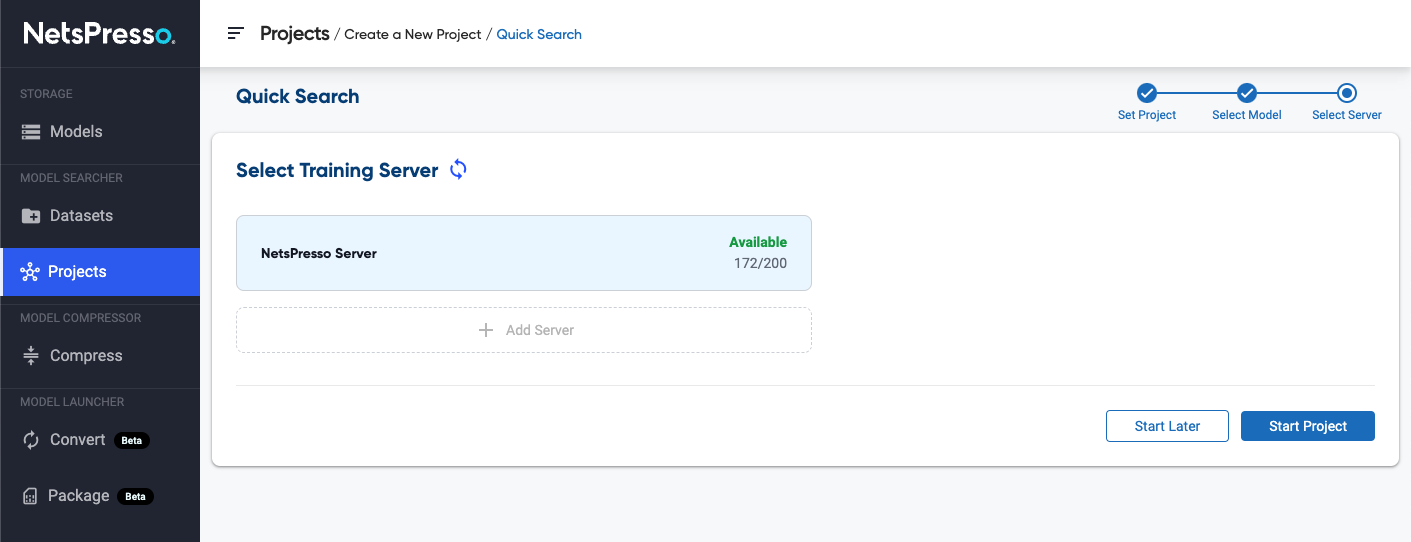Click the Quick Search breadcrumb

pyautogui.click(x=539, y=34)
